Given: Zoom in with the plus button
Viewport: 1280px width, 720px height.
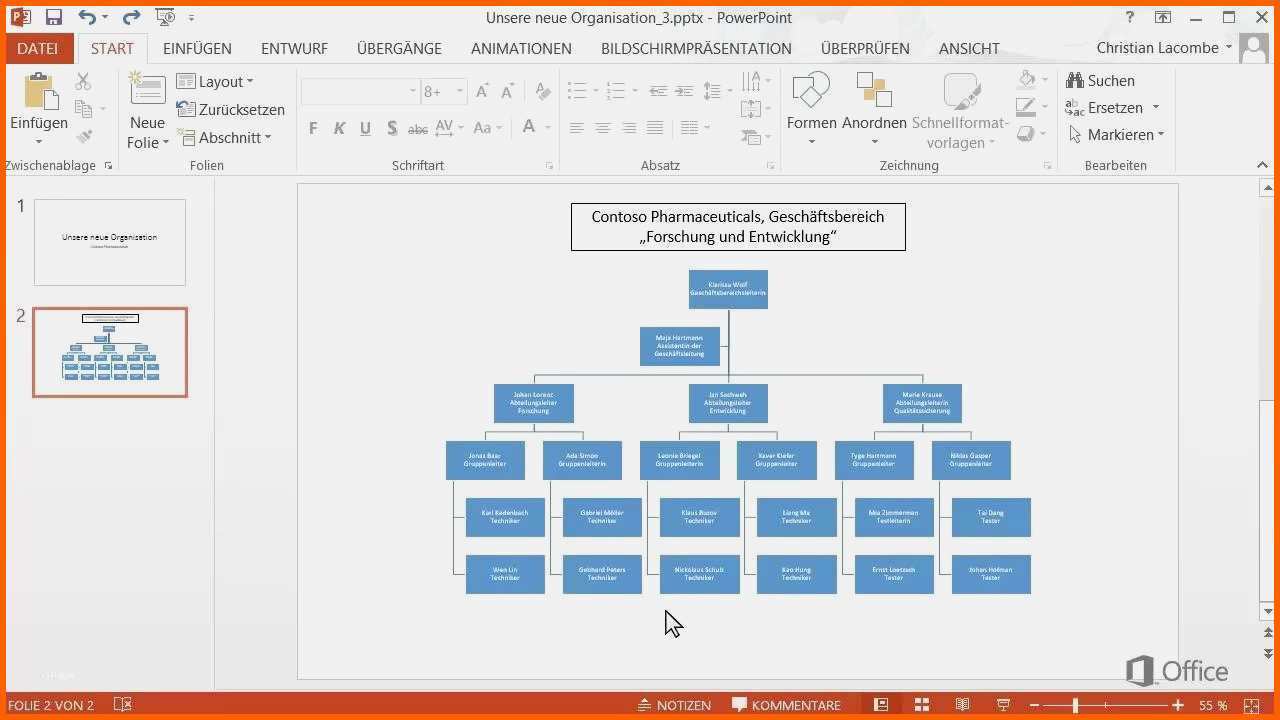Looking at the screenshot, I should click(x=1180, y=705).
